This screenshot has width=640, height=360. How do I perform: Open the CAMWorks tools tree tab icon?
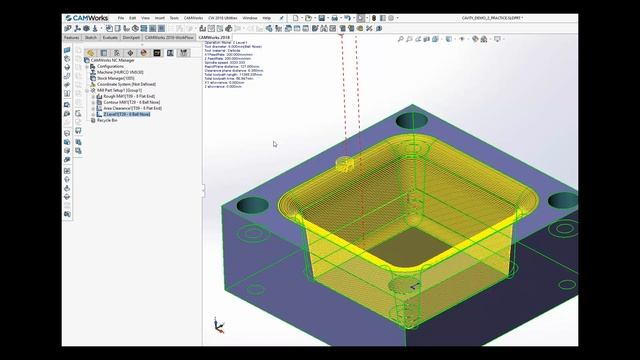pos(184,53)
